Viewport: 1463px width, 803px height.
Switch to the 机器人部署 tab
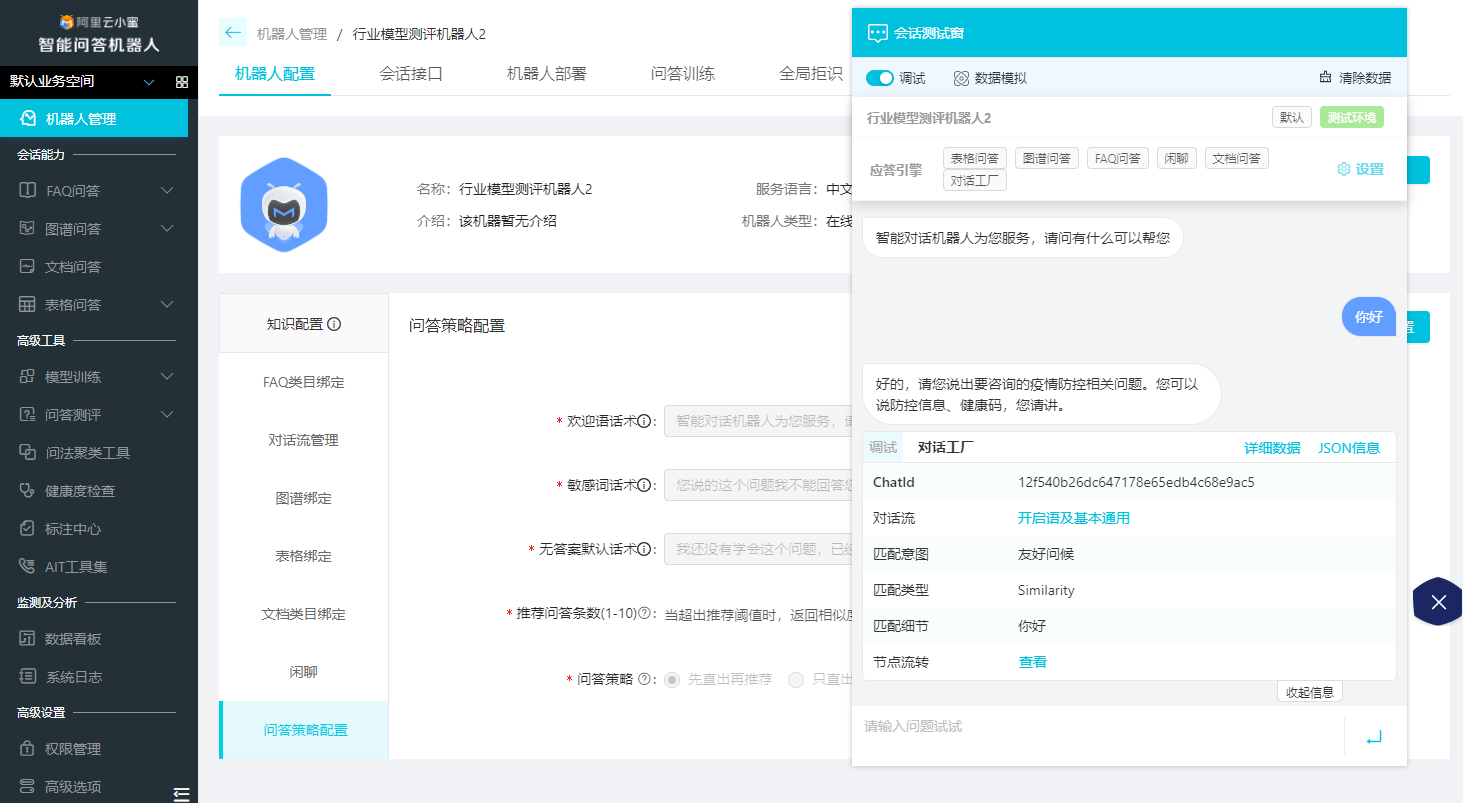tap(547, 74)
